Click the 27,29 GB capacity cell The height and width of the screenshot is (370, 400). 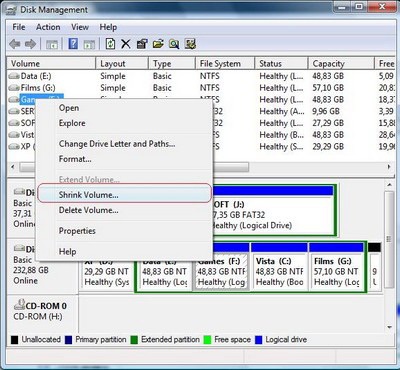click(328, 123)
